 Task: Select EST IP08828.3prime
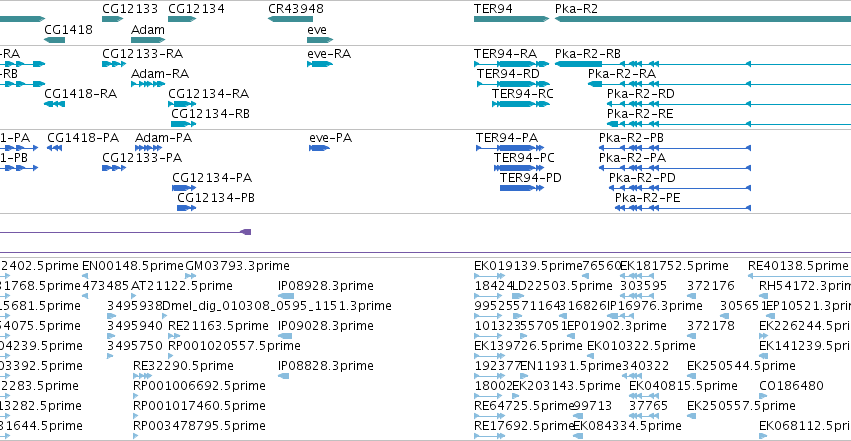tap(283, 376)
